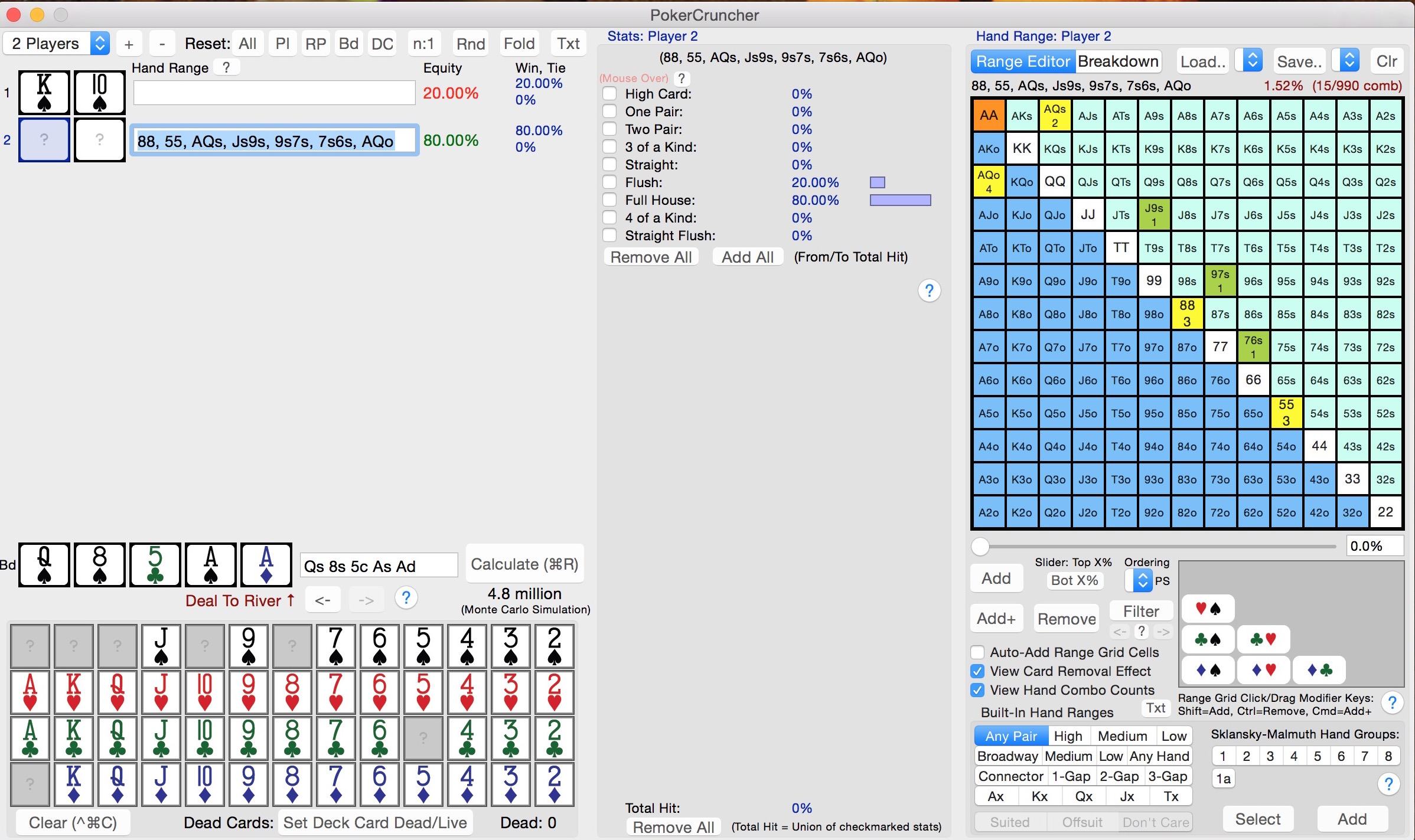Check the High Card stat checkbox

(610, 93)
